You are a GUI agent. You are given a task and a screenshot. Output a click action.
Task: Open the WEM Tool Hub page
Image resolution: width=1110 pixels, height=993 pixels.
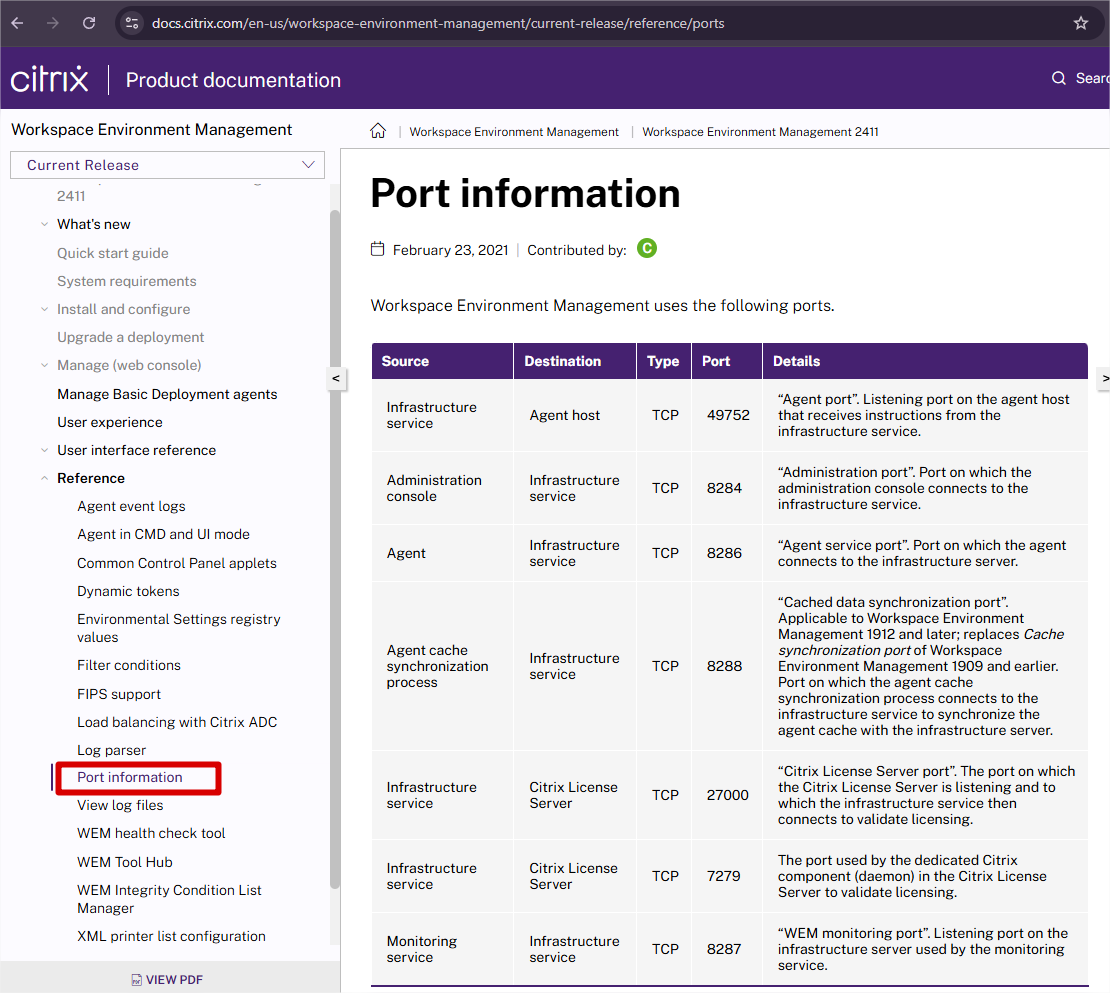point(125,862)
